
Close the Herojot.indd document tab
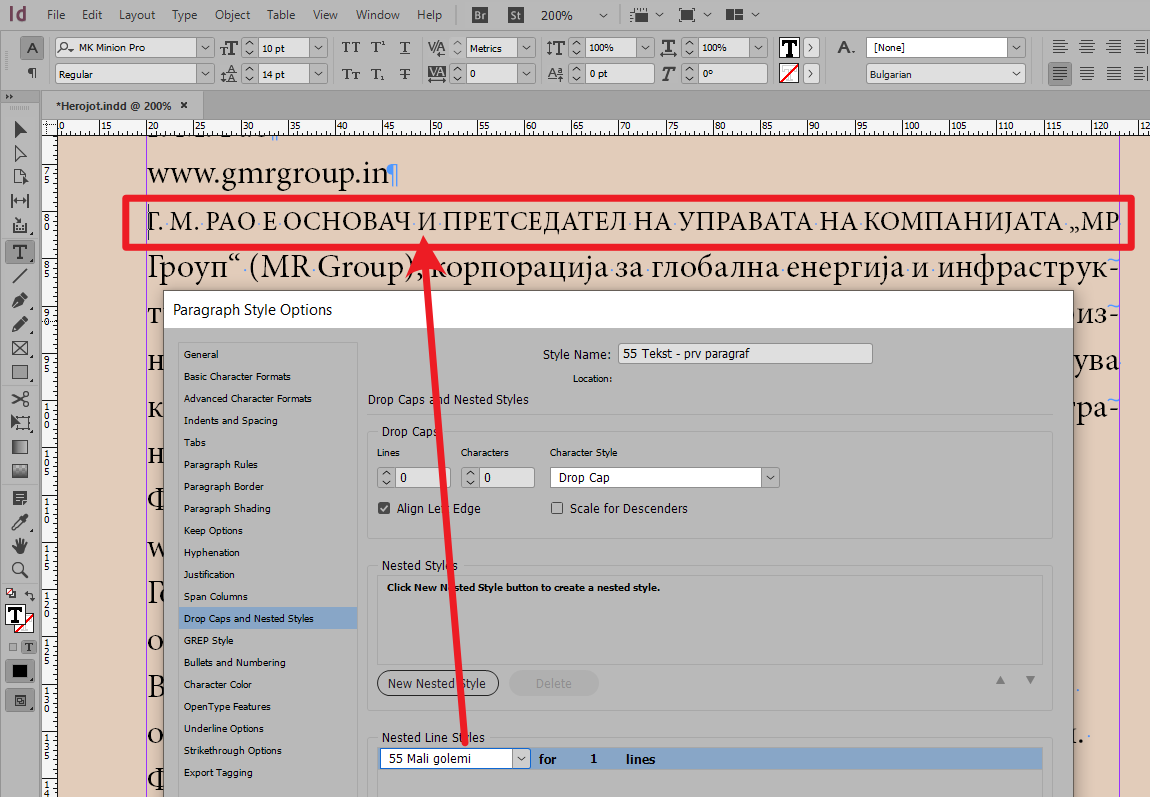(x=184, y=105)
